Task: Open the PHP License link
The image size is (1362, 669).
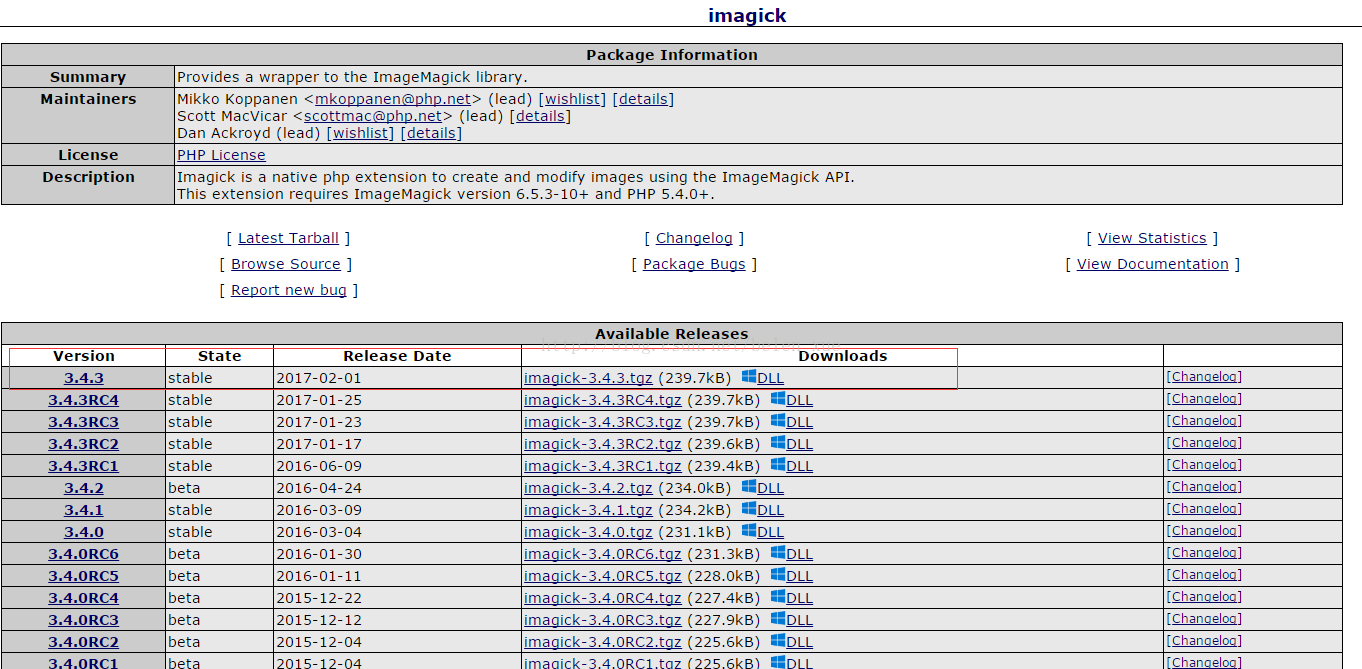Action: coord(221,155)
